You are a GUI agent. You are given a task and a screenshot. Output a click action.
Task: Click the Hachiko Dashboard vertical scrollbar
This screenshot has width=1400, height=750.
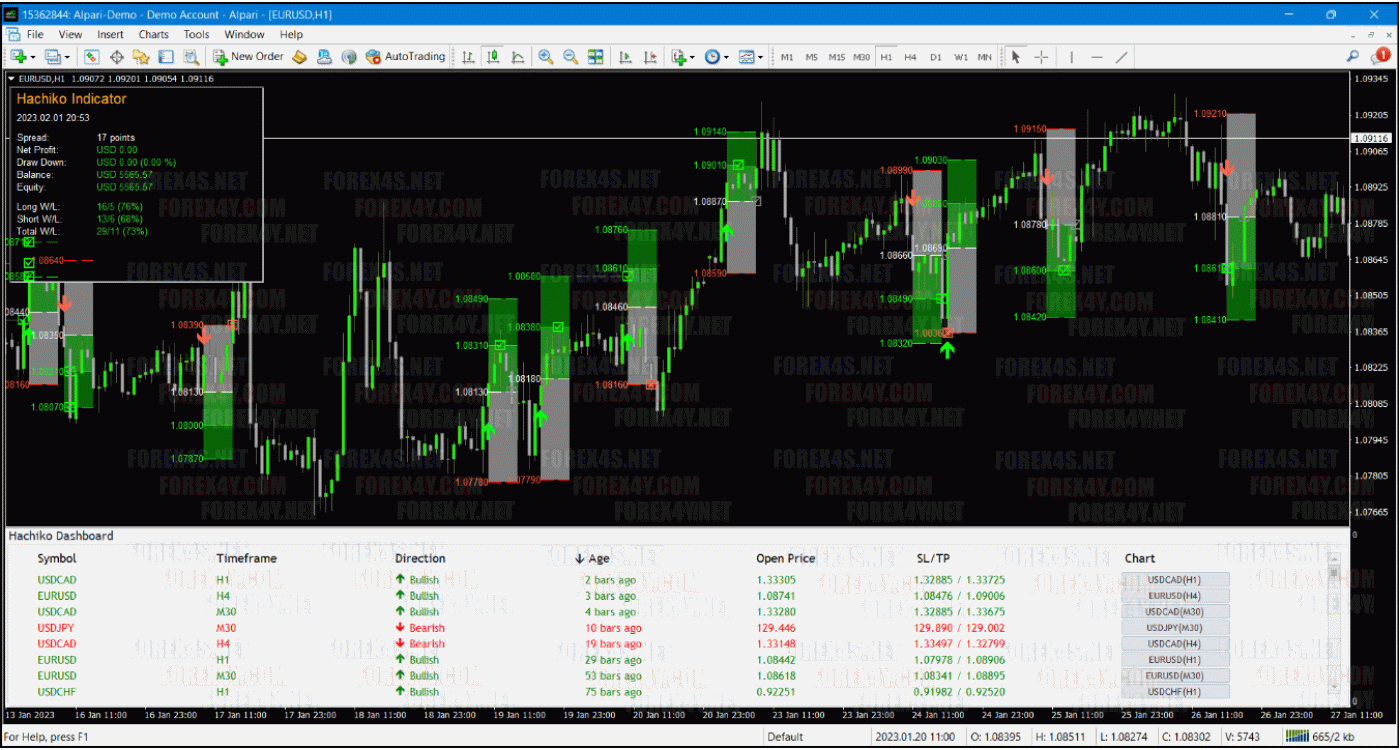click(x=1333, y=630)
